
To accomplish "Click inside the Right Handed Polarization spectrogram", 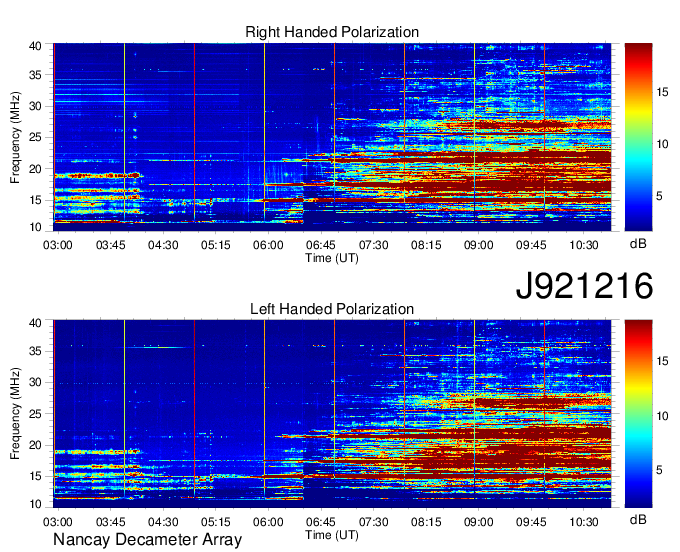I will click(x=332, y=137).
